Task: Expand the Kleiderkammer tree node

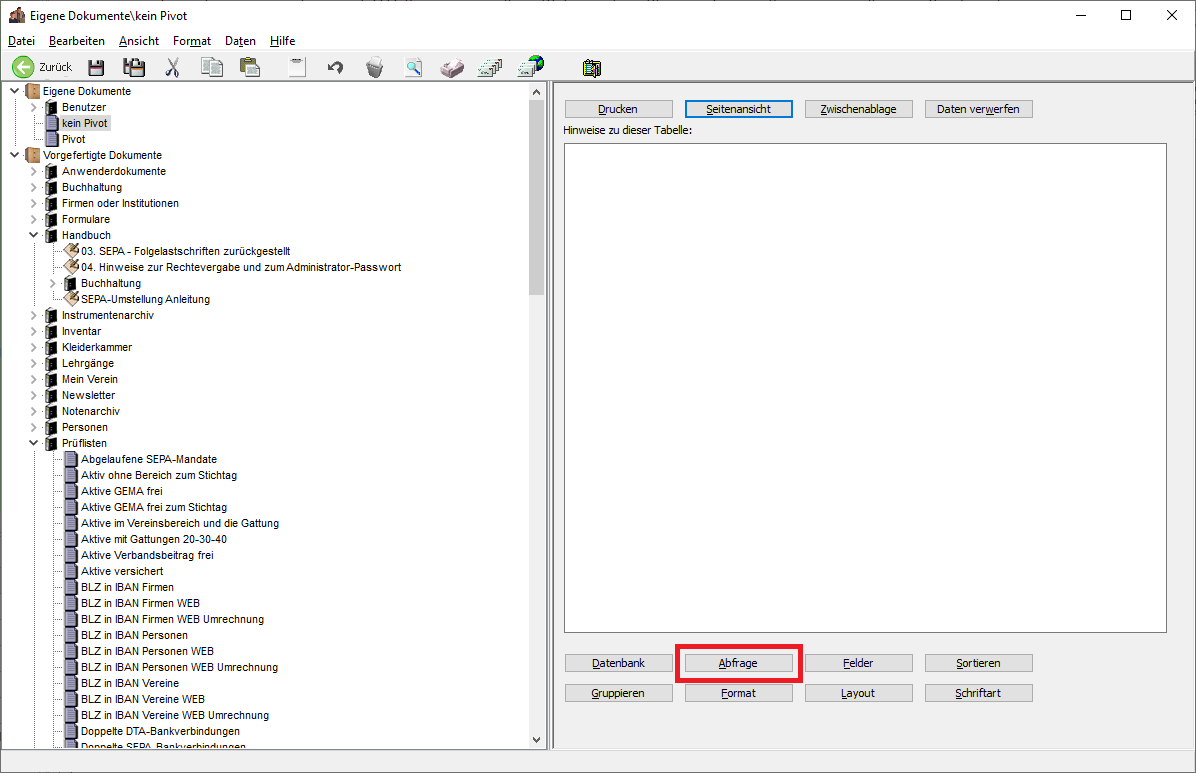Action: [x=34, y=347]
